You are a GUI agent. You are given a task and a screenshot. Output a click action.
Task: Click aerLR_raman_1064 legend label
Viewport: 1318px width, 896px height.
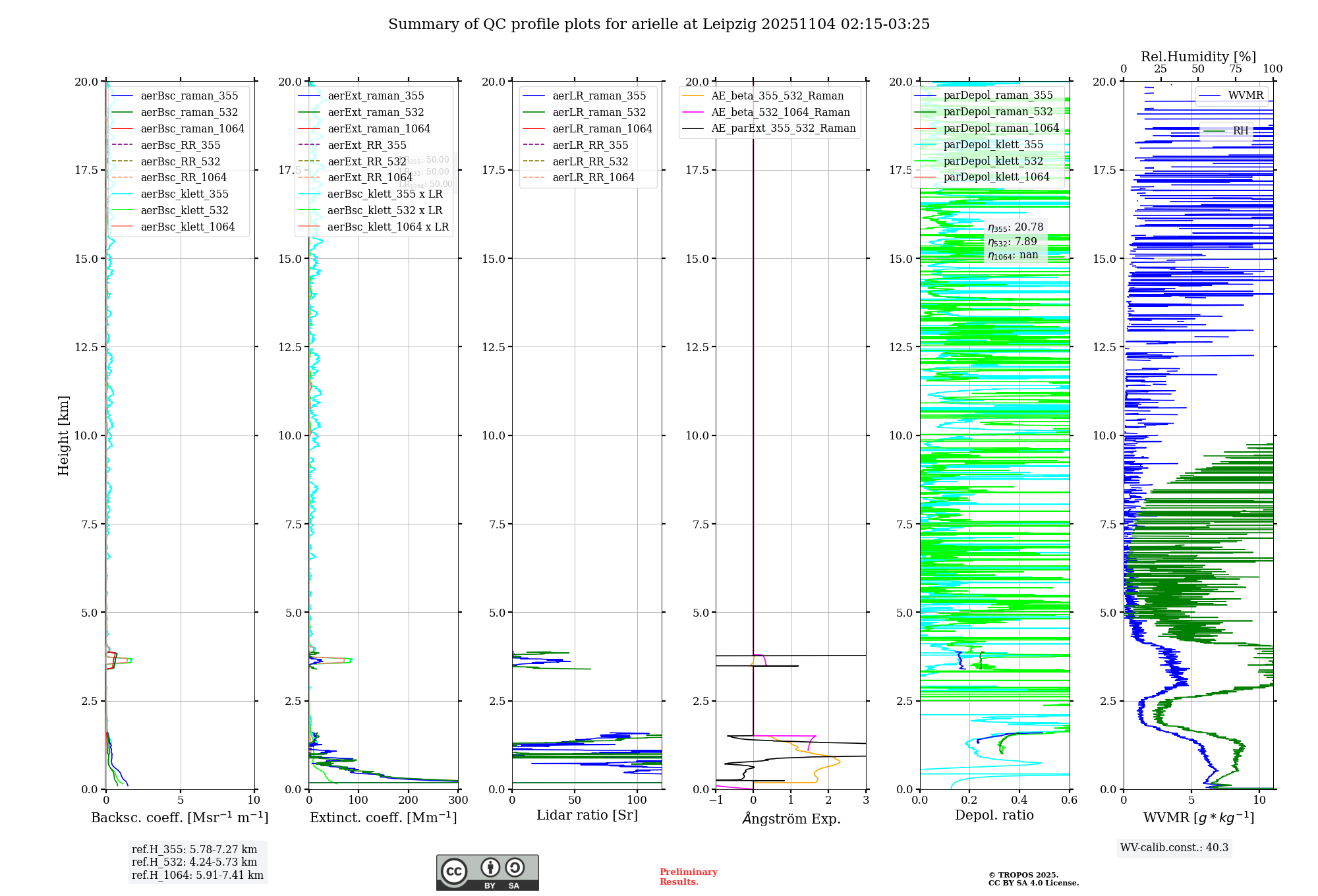pyautogui.click(x=602, y=129)
